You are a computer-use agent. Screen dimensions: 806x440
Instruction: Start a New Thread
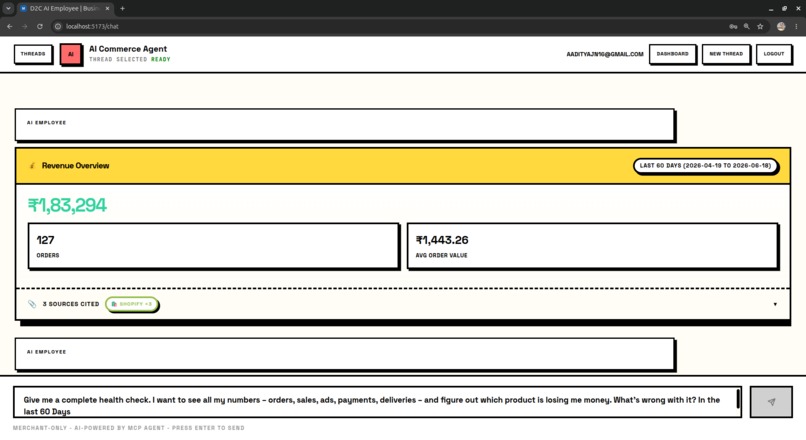[x=726, y=54]
